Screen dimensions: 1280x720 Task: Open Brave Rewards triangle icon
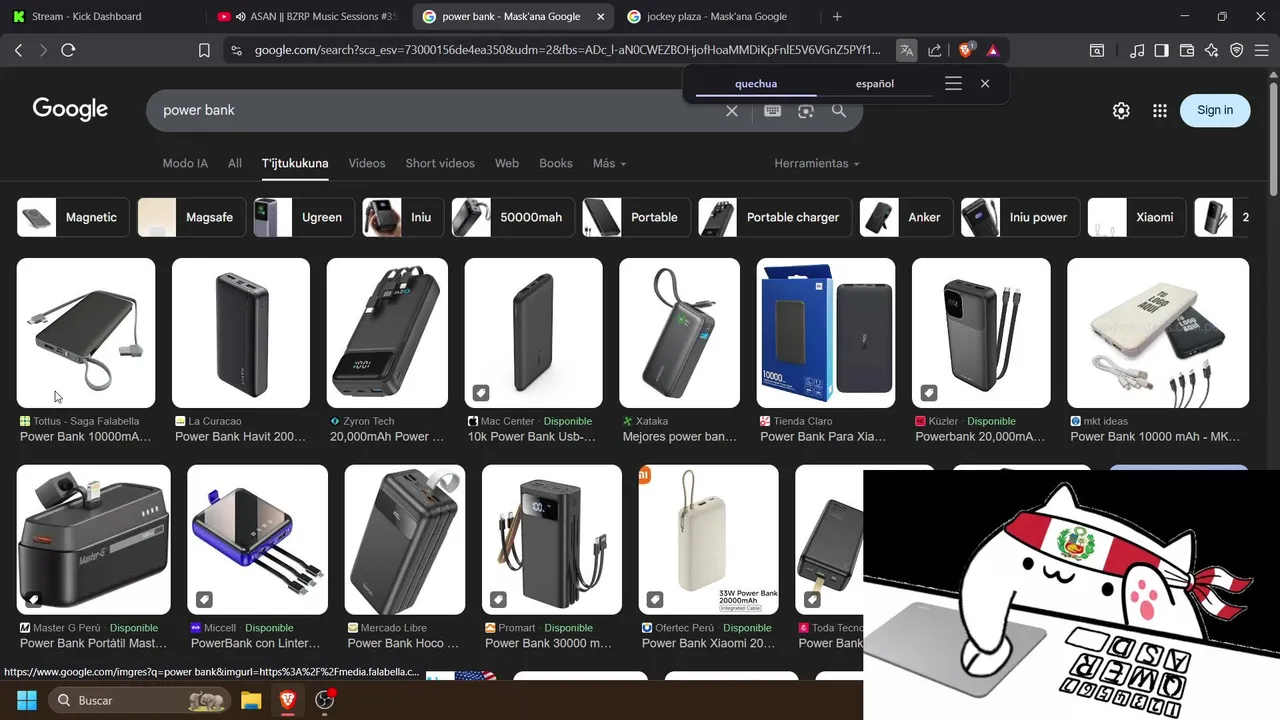(992, 50)
